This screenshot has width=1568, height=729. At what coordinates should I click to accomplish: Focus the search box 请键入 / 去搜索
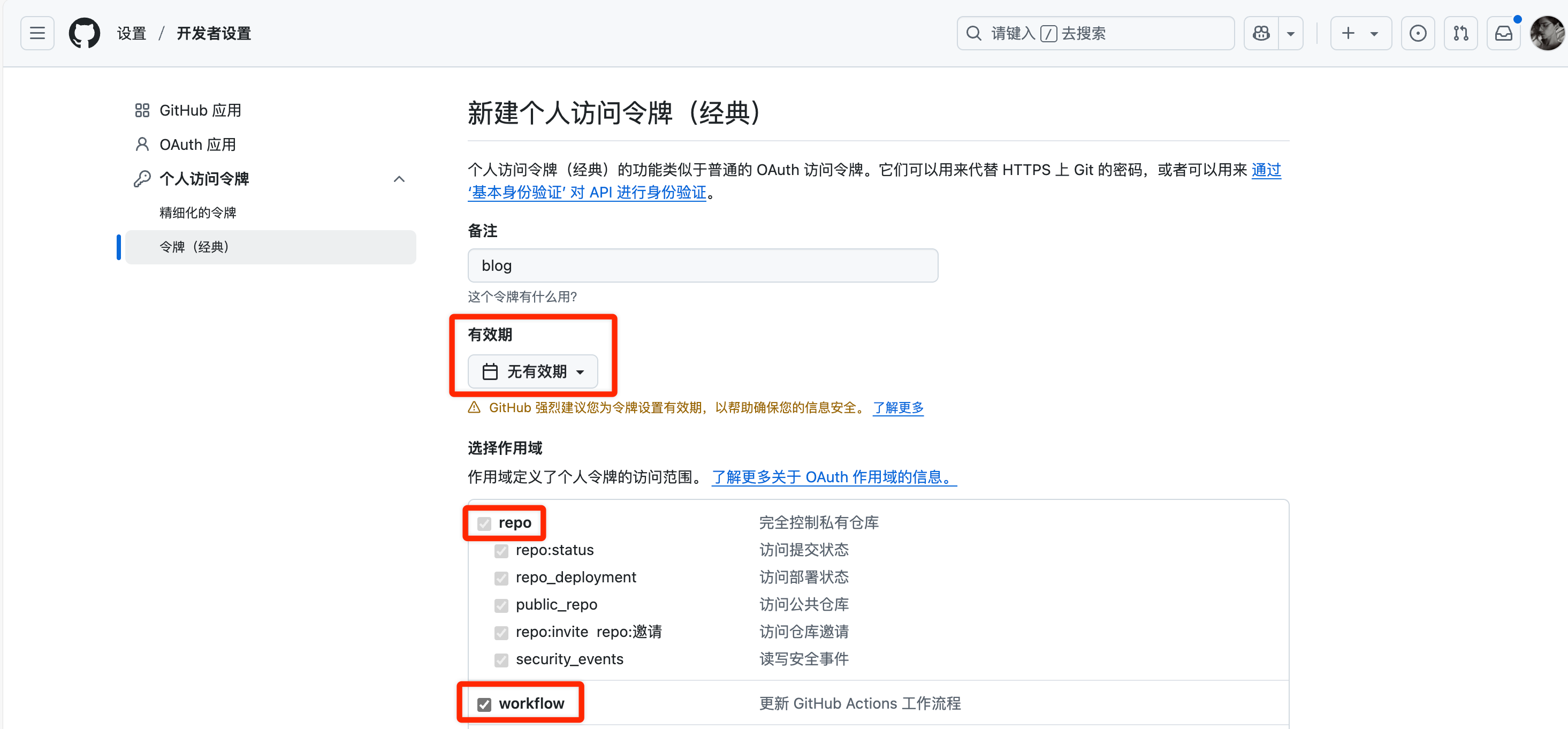(1095, 33)
